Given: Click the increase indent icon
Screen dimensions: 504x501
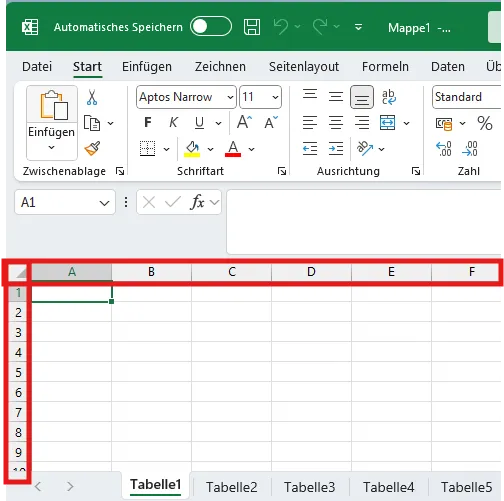Looking at the screenshot, I should click(336, 148).
